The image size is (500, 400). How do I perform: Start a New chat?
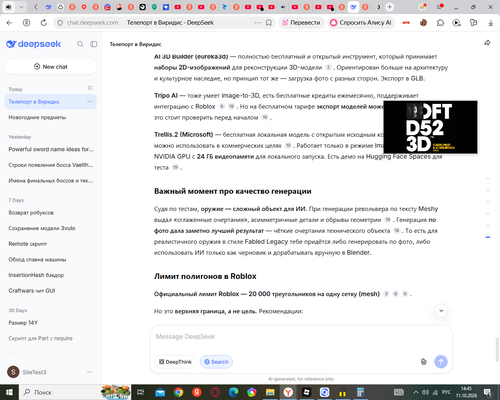click(x=51, y=67)
